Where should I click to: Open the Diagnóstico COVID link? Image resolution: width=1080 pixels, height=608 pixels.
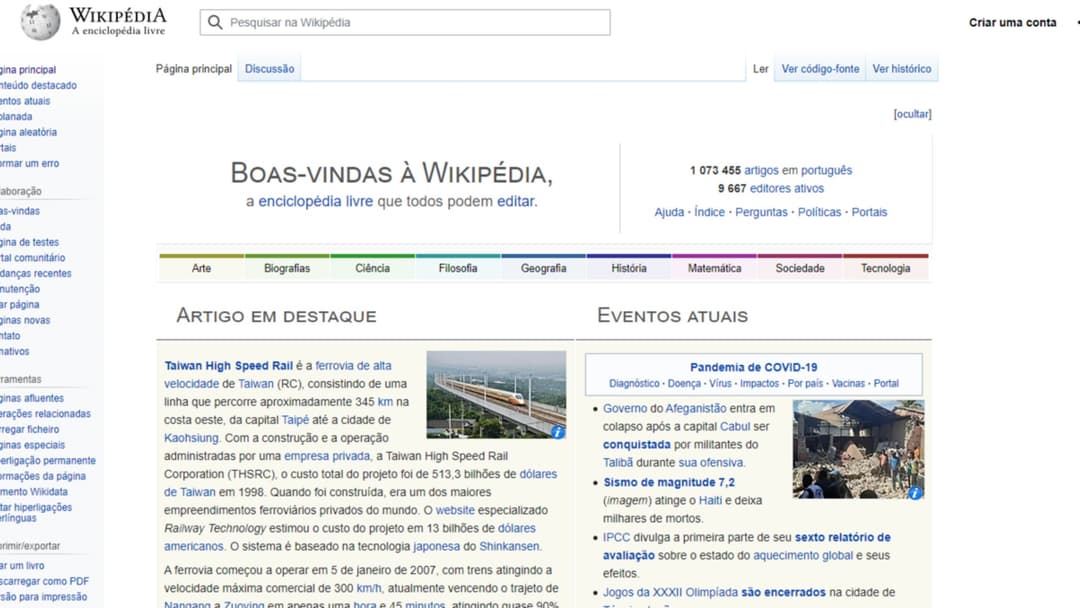634,384
